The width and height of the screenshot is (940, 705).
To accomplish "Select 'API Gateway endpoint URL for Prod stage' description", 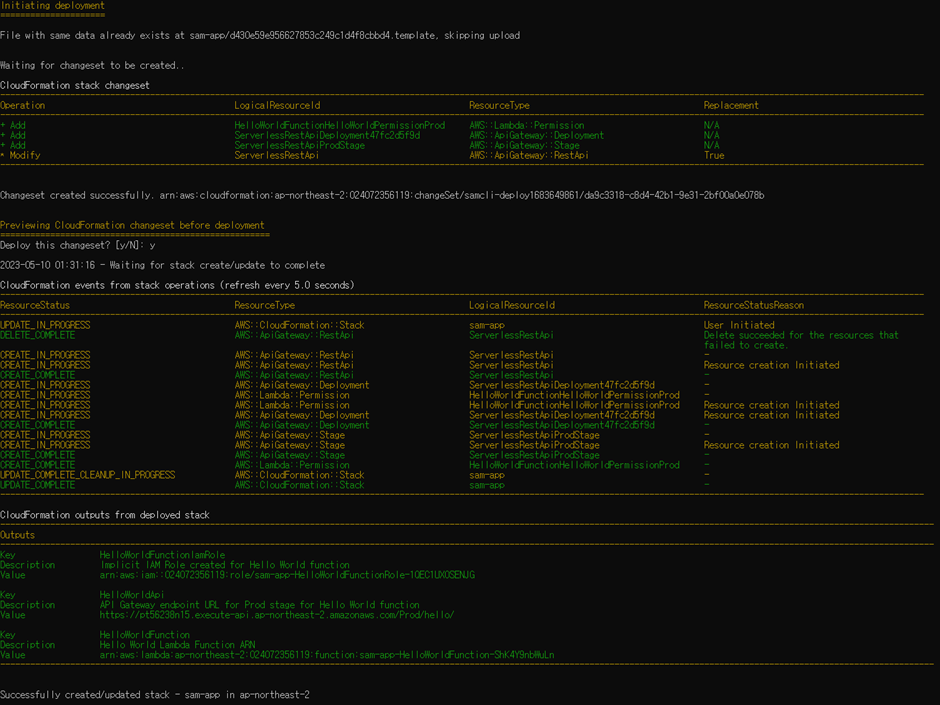I will point(260,605).
